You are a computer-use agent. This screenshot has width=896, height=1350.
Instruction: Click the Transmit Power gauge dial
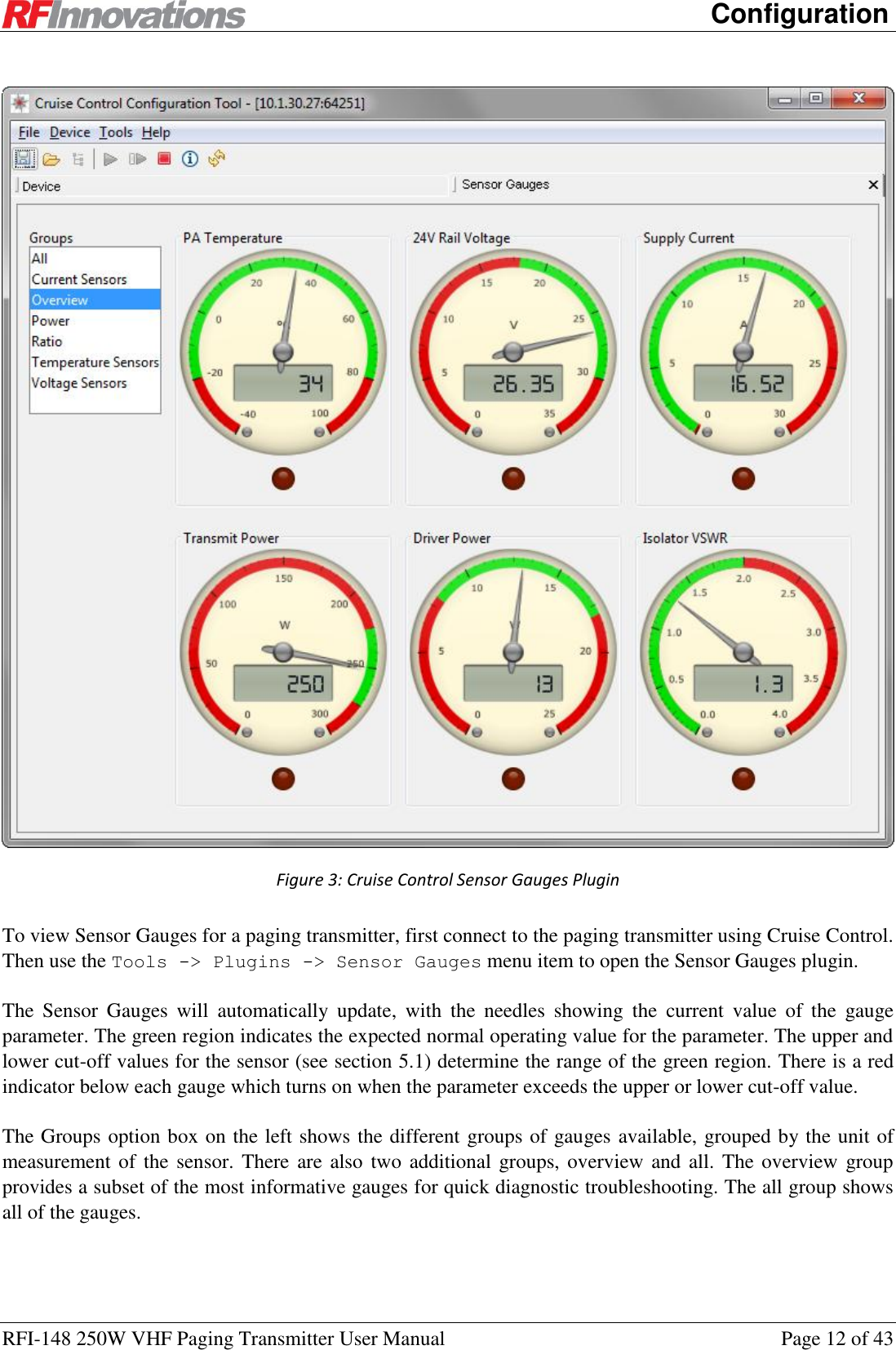(x=283, y=653)
